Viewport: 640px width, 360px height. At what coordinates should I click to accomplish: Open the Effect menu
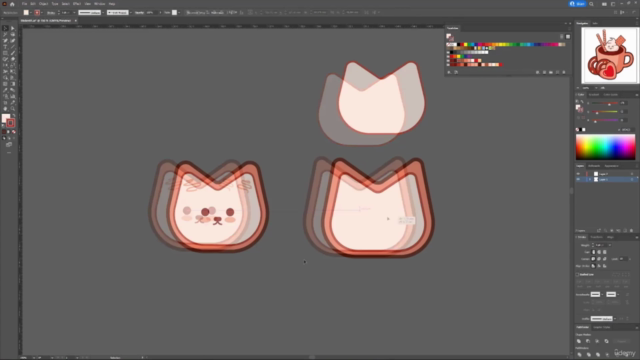tap(77, 4)
